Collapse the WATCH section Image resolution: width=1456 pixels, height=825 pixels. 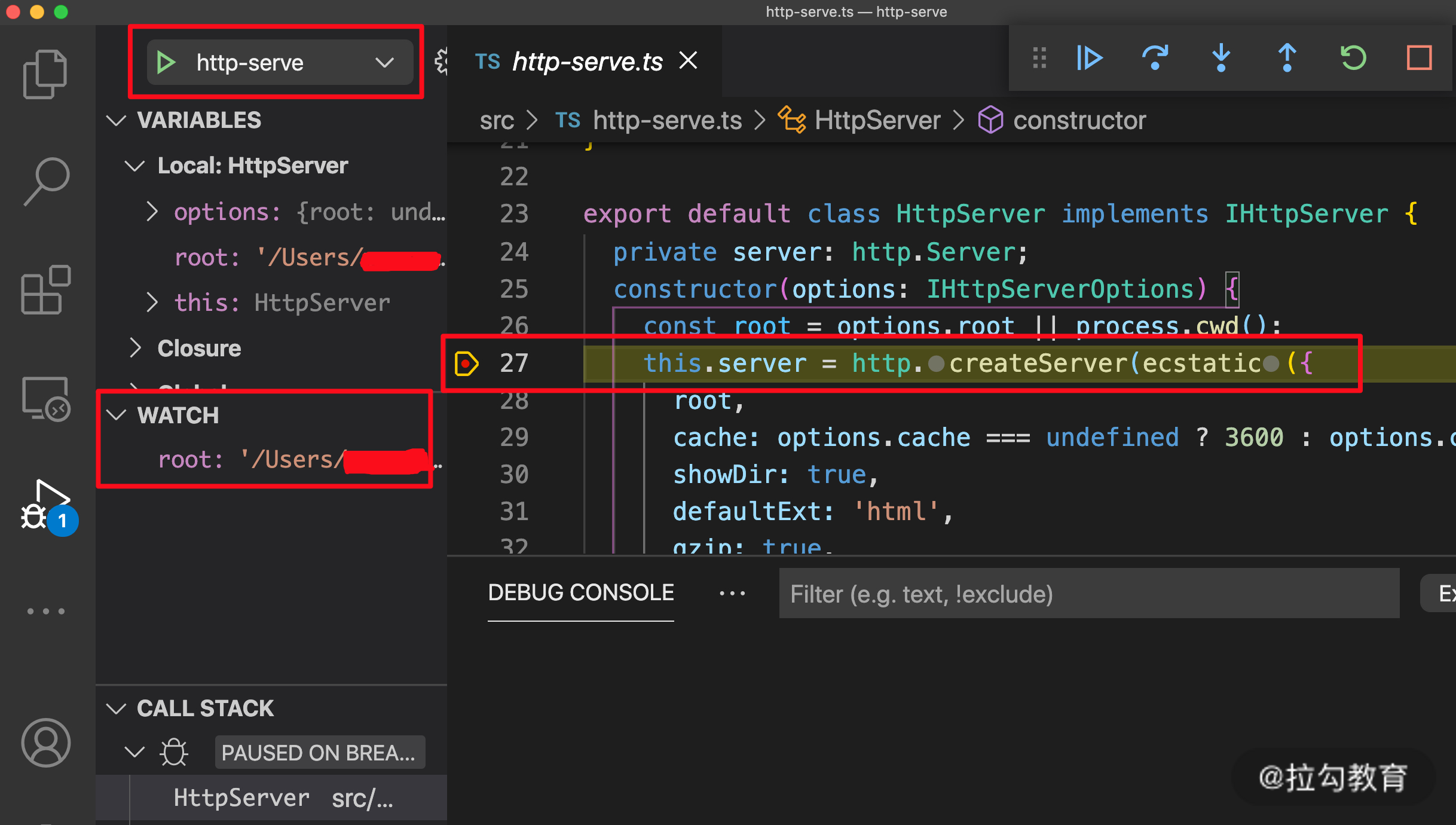117,415
